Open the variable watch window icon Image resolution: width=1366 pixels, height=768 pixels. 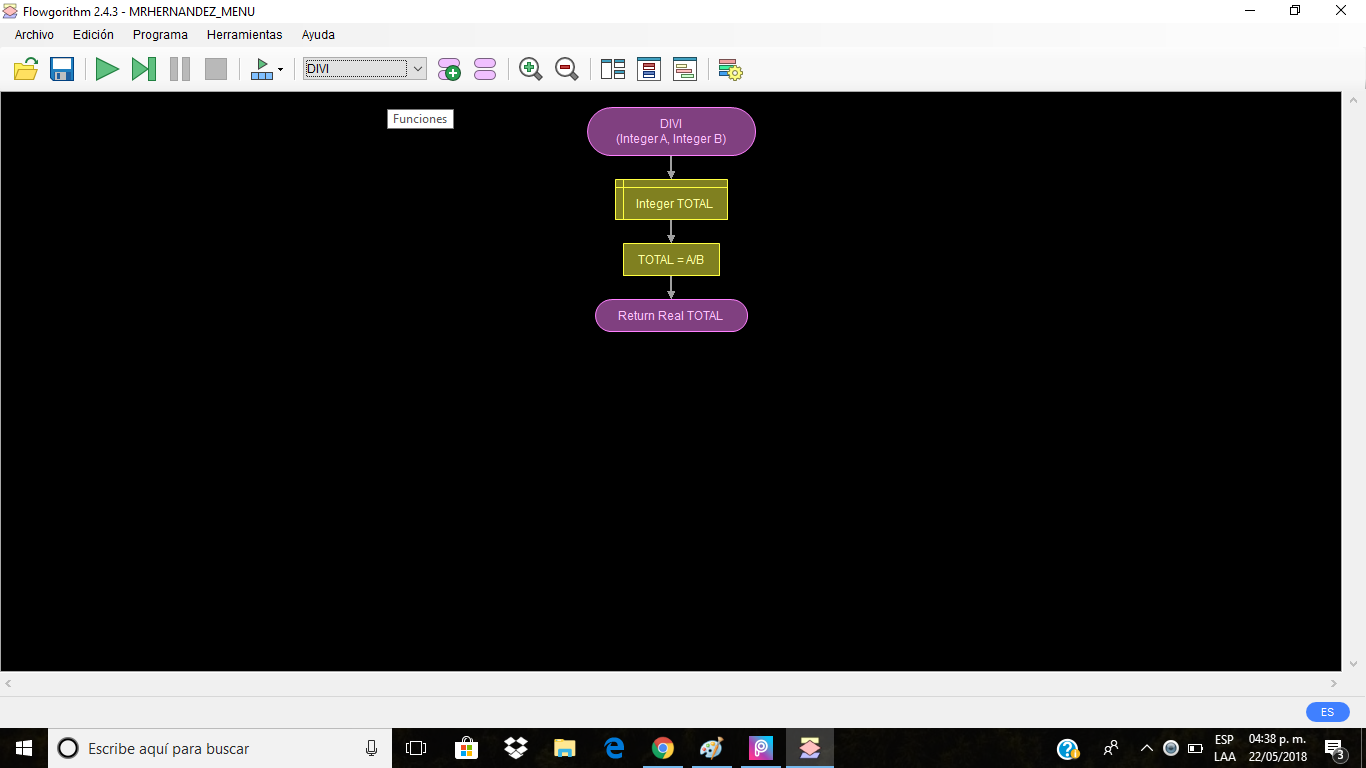(x=649, y=69)
